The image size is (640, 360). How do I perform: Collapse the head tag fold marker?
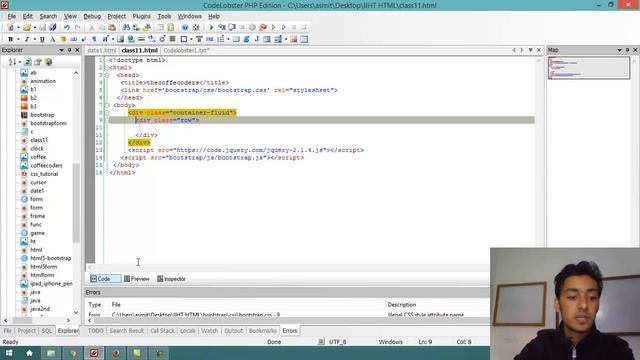point(107,75)
